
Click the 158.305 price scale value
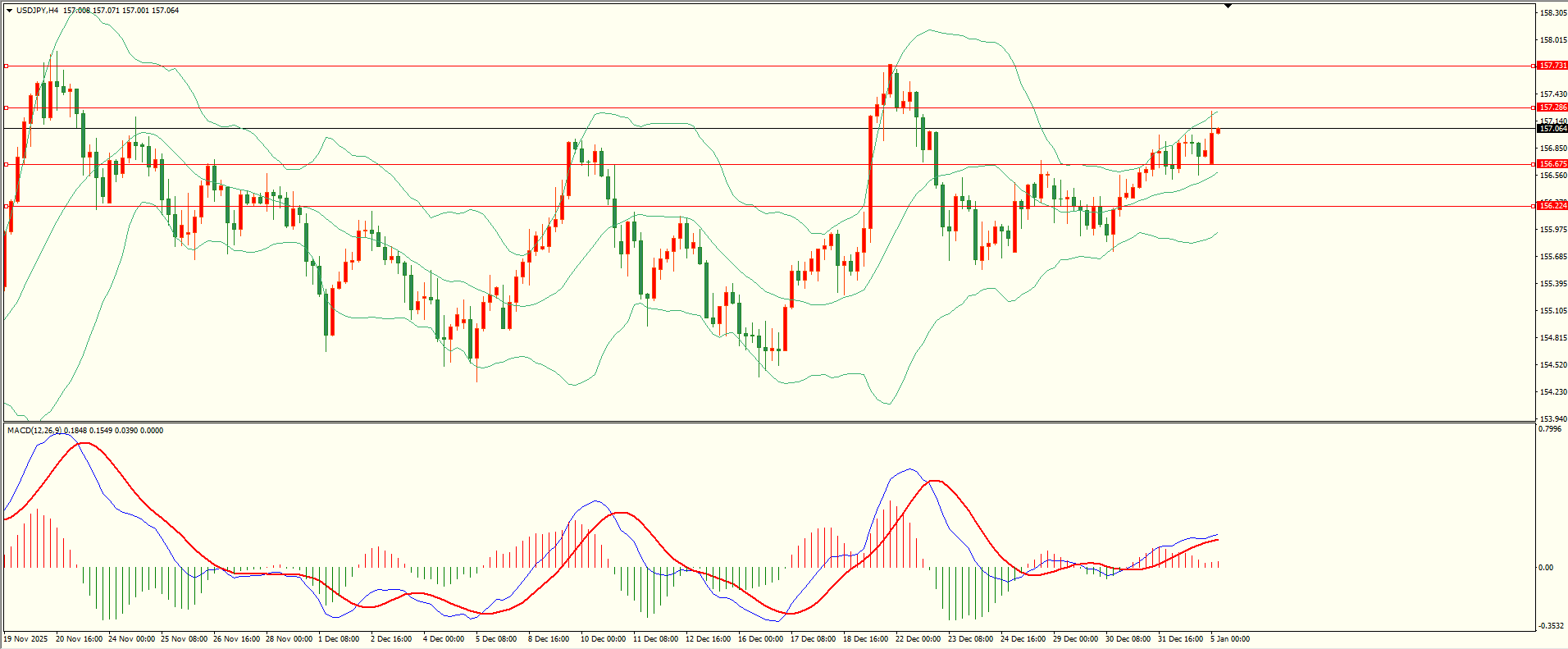(x=1553, y=13)
